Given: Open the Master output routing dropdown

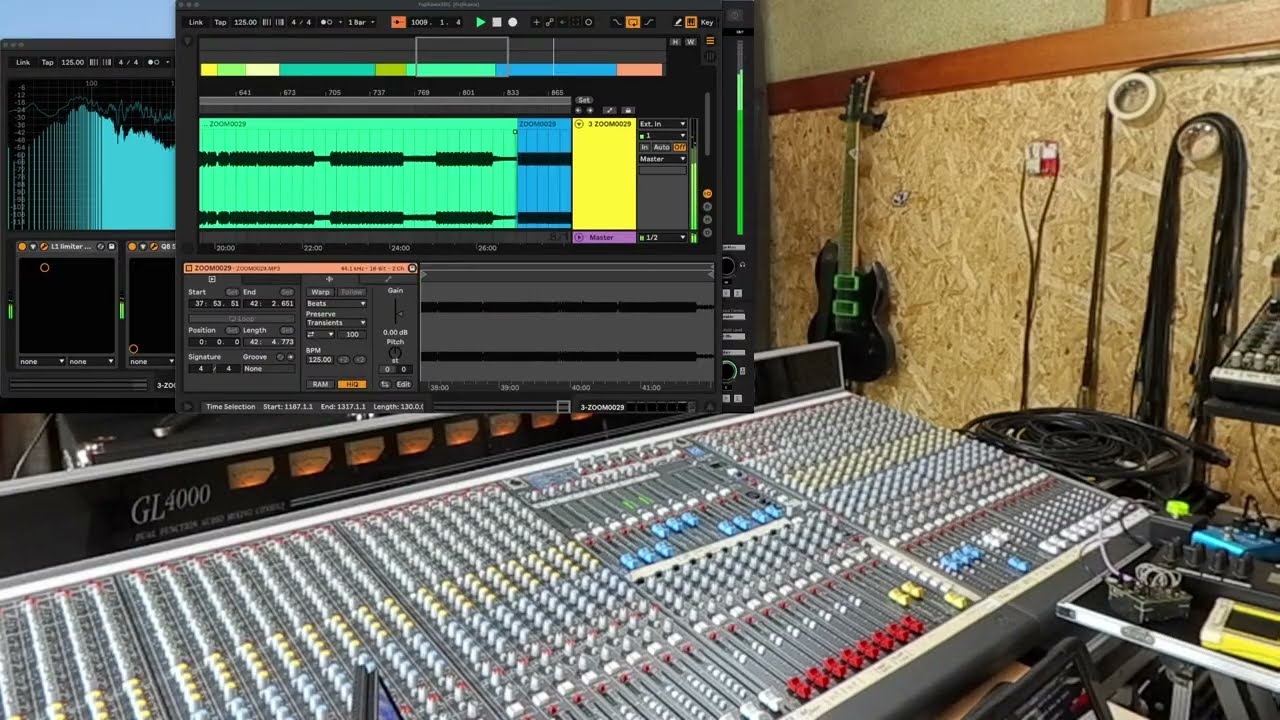Looking at the screenshot, I should (x=663, y=159).
